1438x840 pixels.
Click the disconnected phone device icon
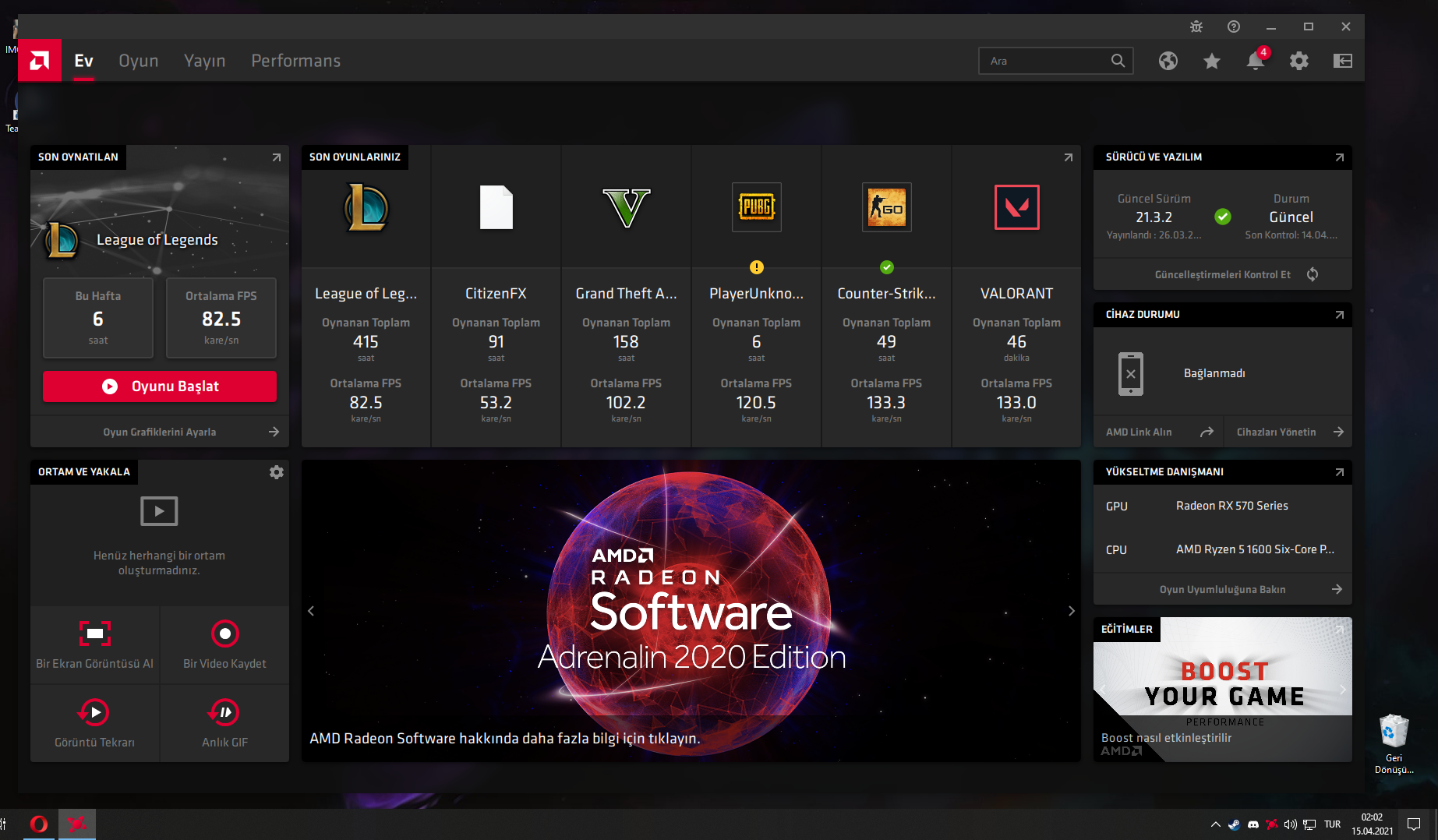tap(1131, 374)
